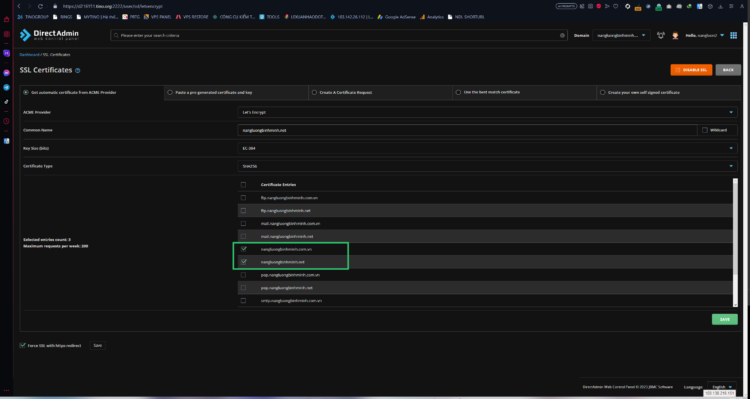Check the ftp.nangluongbinhminh.net entry
750x399 pixels.
243,211
